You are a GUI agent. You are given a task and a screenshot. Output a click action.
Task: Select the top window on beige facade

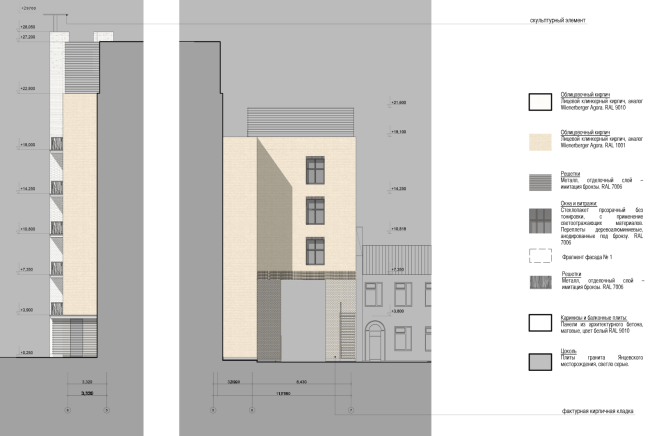tap(315, 170)
